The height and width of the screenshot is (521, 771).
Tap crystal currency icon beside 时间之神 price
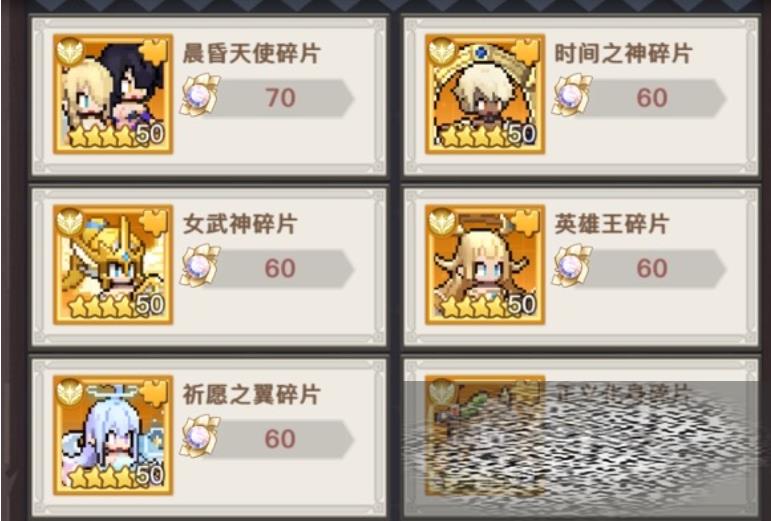572,95
